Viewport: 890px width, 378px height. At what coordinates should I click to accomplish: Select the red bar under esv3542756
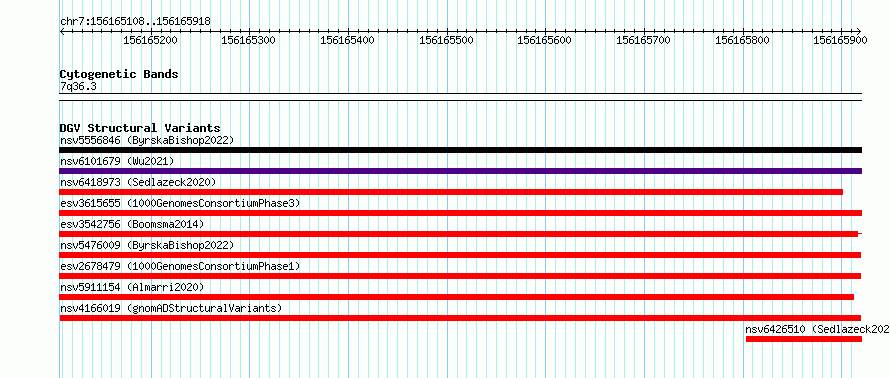[459, 234]
